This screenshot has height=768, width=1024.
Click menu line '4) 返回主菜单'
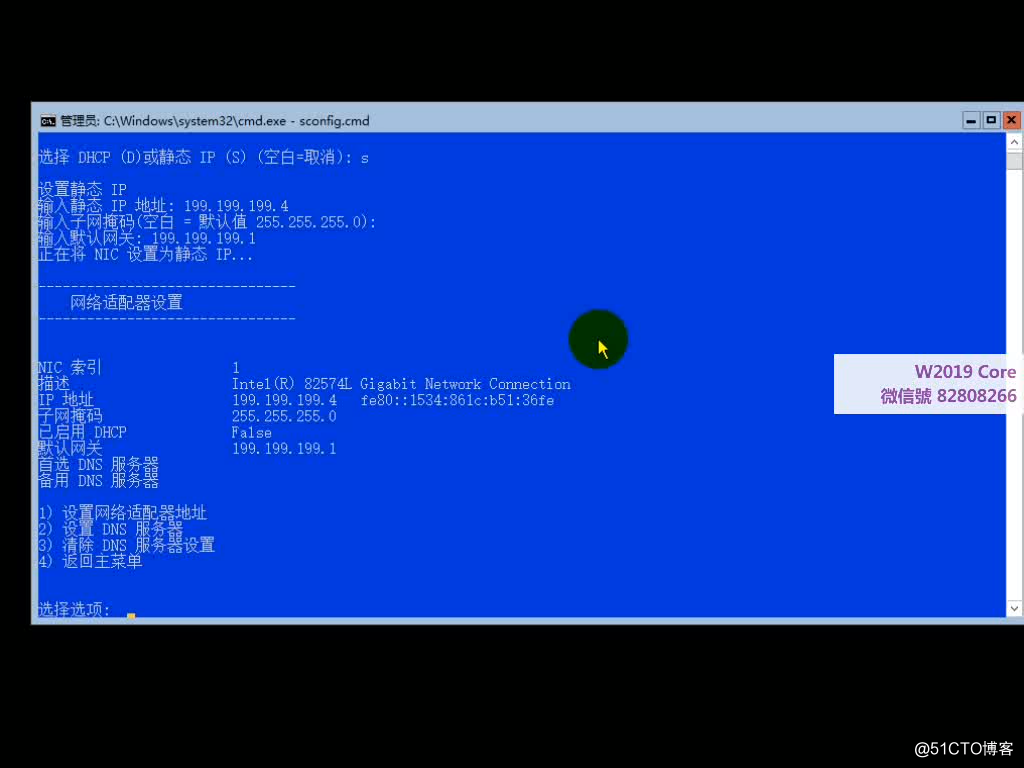click(x=90, y=561)
